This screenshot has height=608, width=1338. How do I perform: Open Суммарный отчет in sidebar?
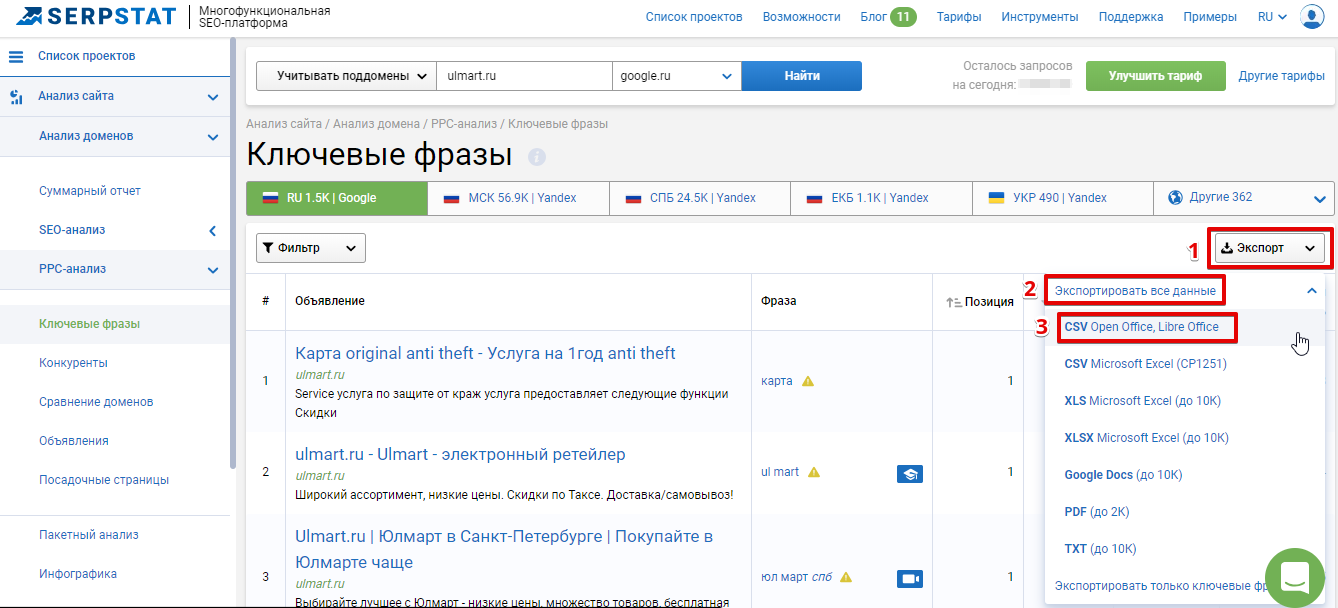tap(90, 191)
